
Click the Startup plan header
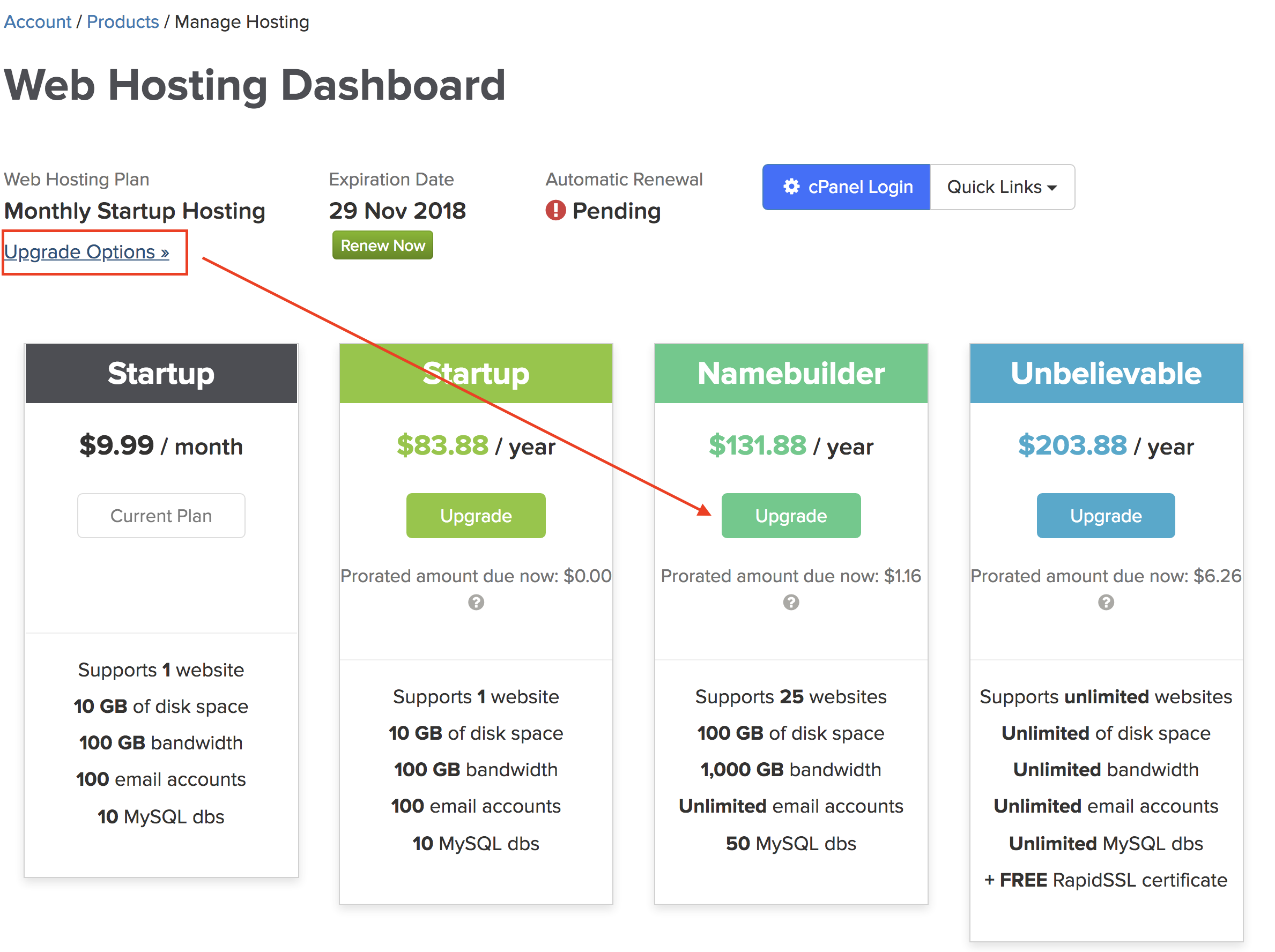click(476, 374)
